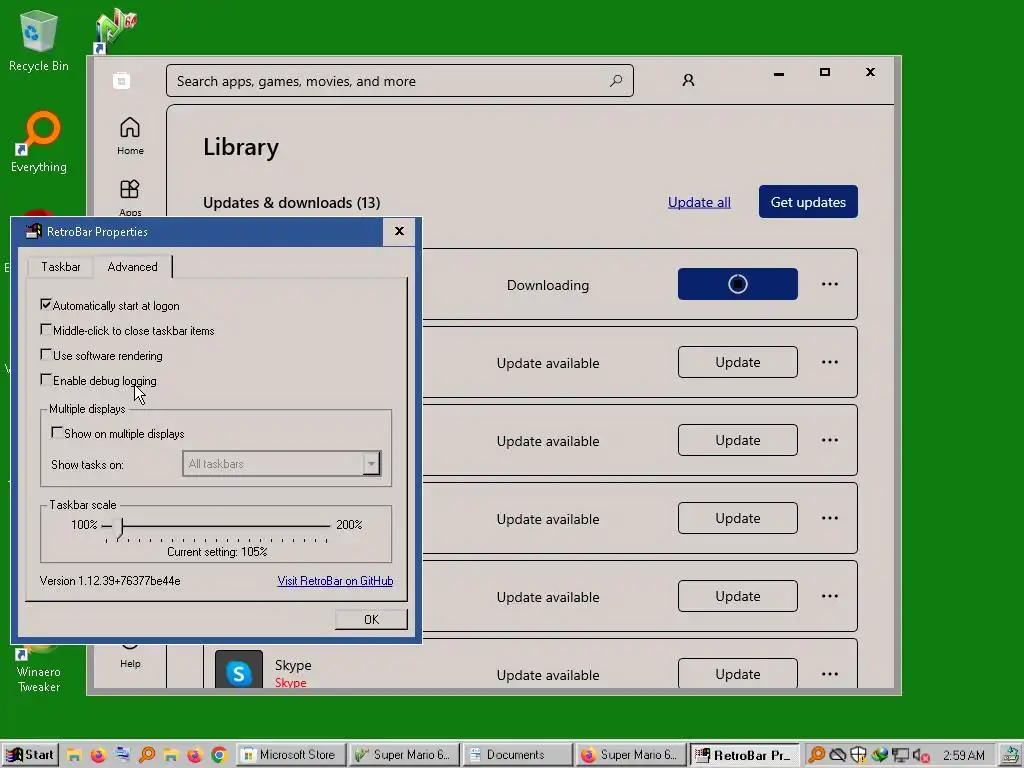The image size is (1024, 768).
Task: Click Update button for Skype
Action: tap(737, 673)
